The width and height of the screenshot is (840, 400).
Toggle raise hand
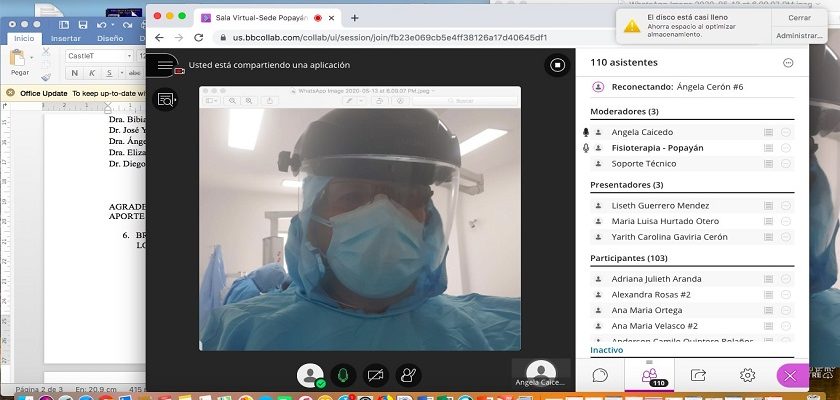click(408, 375)
